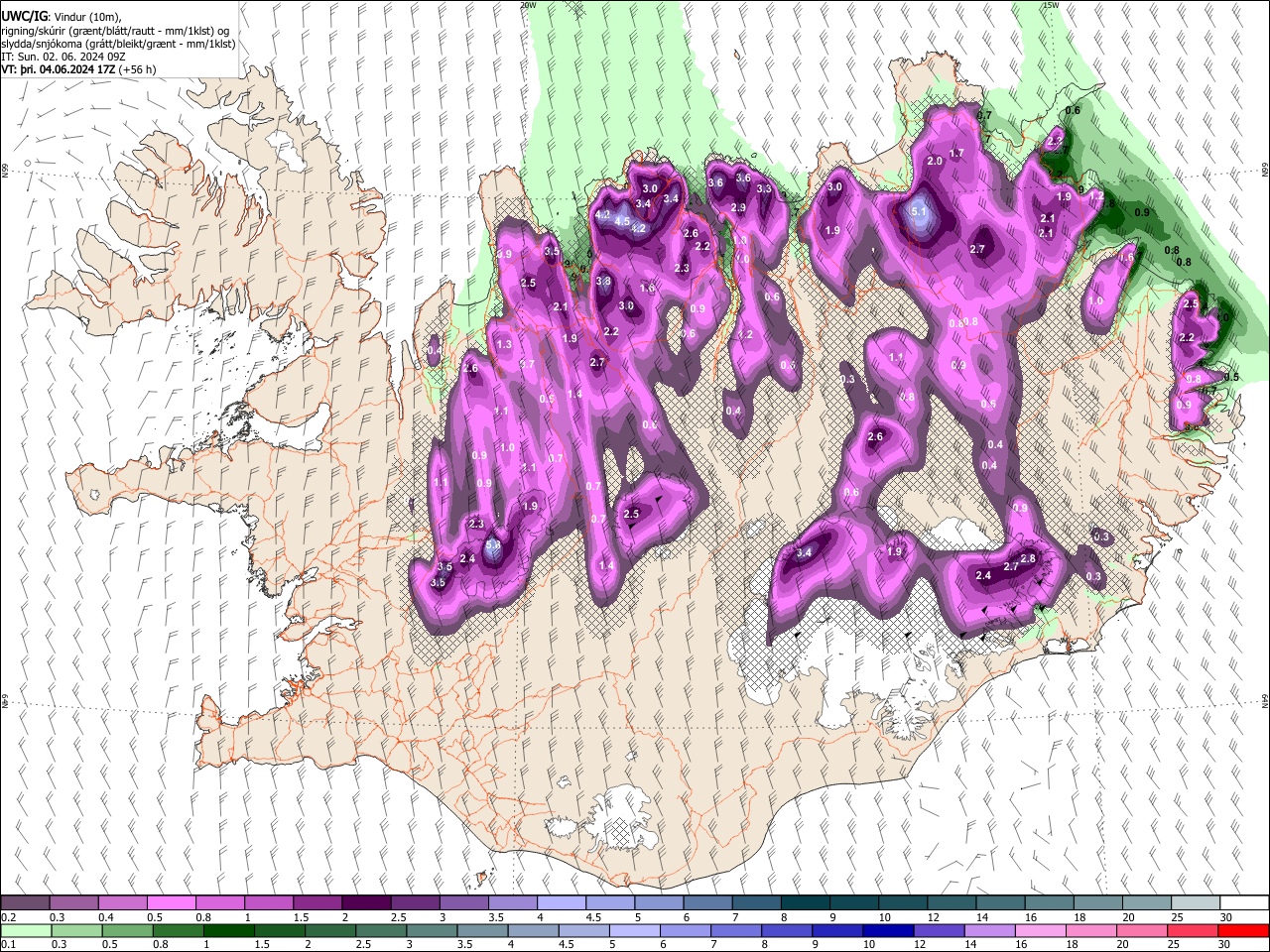Click the red-pink 25 swatch, lower row
This screenshot has width=1270, height=952.
click(x=1192, y=930)
